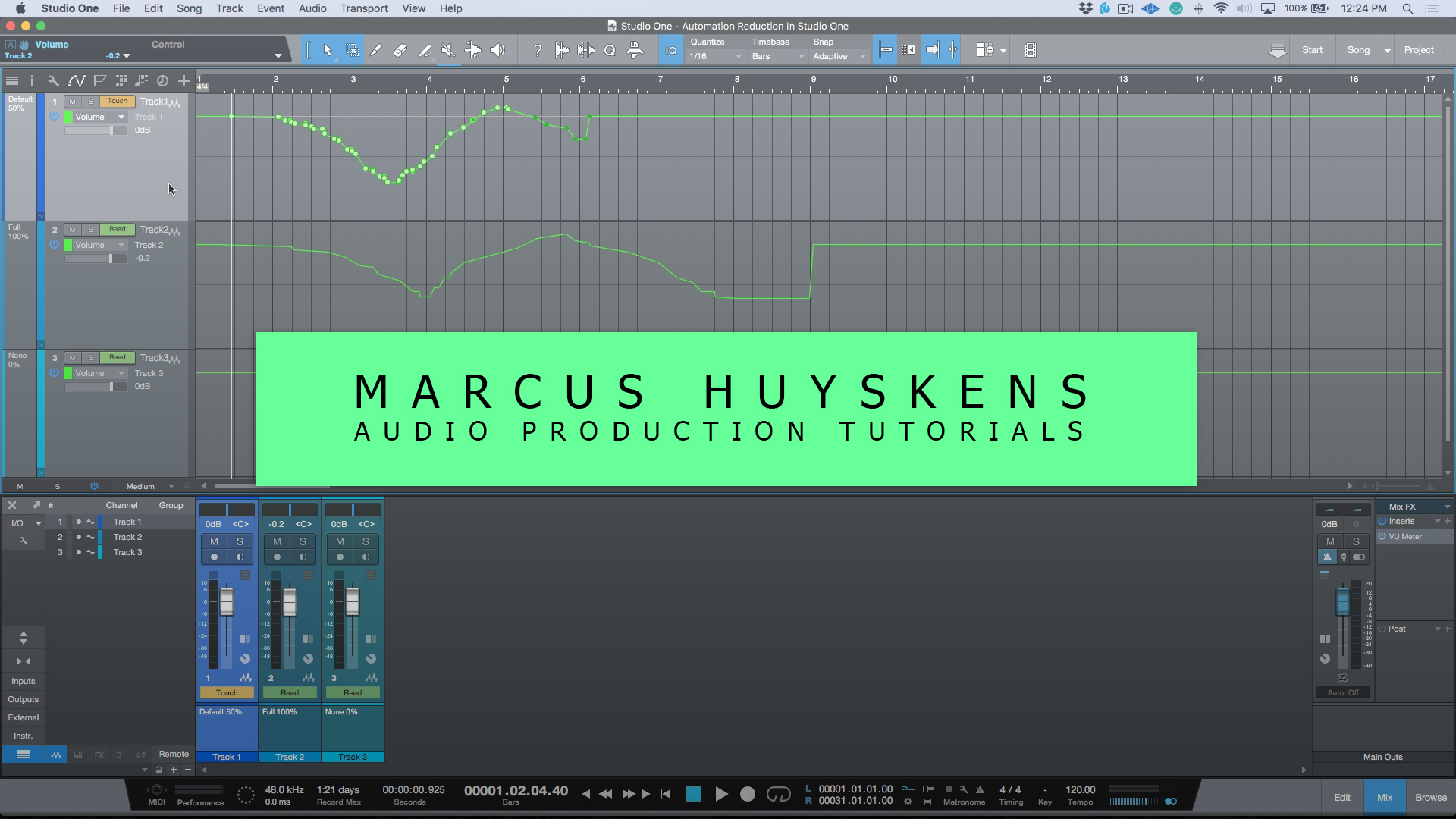Show automation with curve icon
Viewport: 1456px width, 819px height.
click(x=76, y=80)
